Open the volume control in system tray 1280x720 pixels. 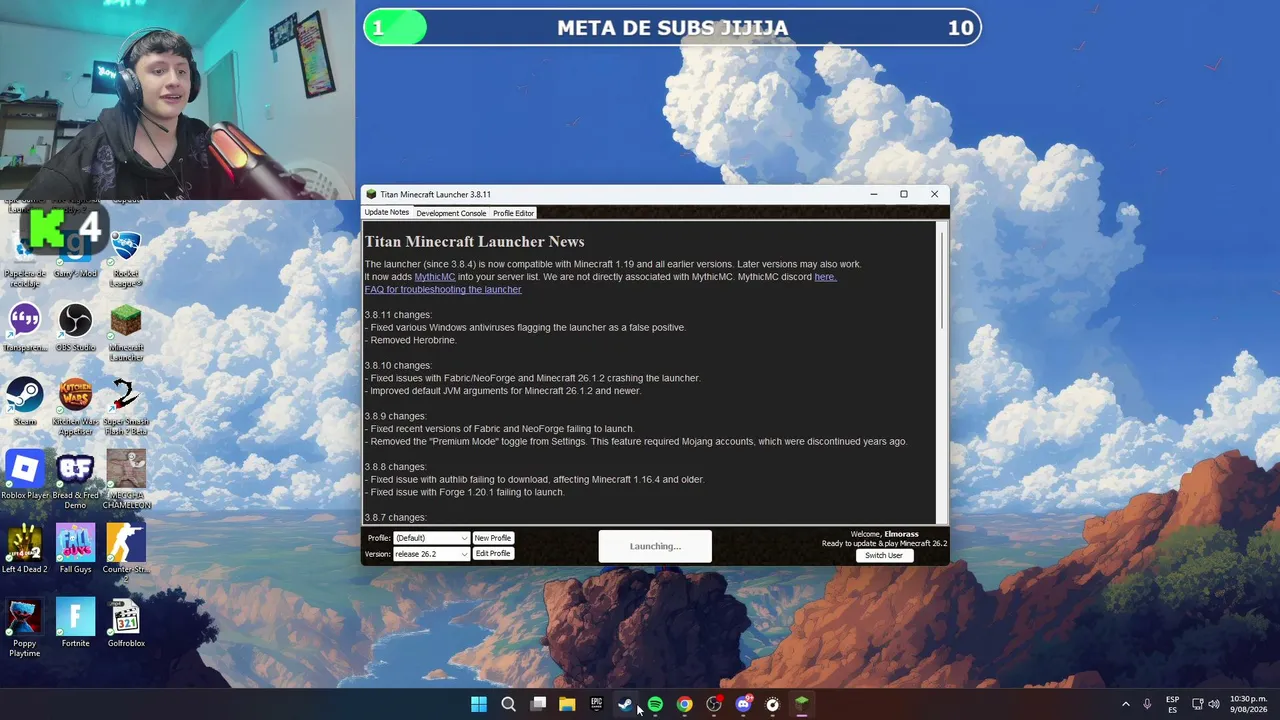[1214, 704]
